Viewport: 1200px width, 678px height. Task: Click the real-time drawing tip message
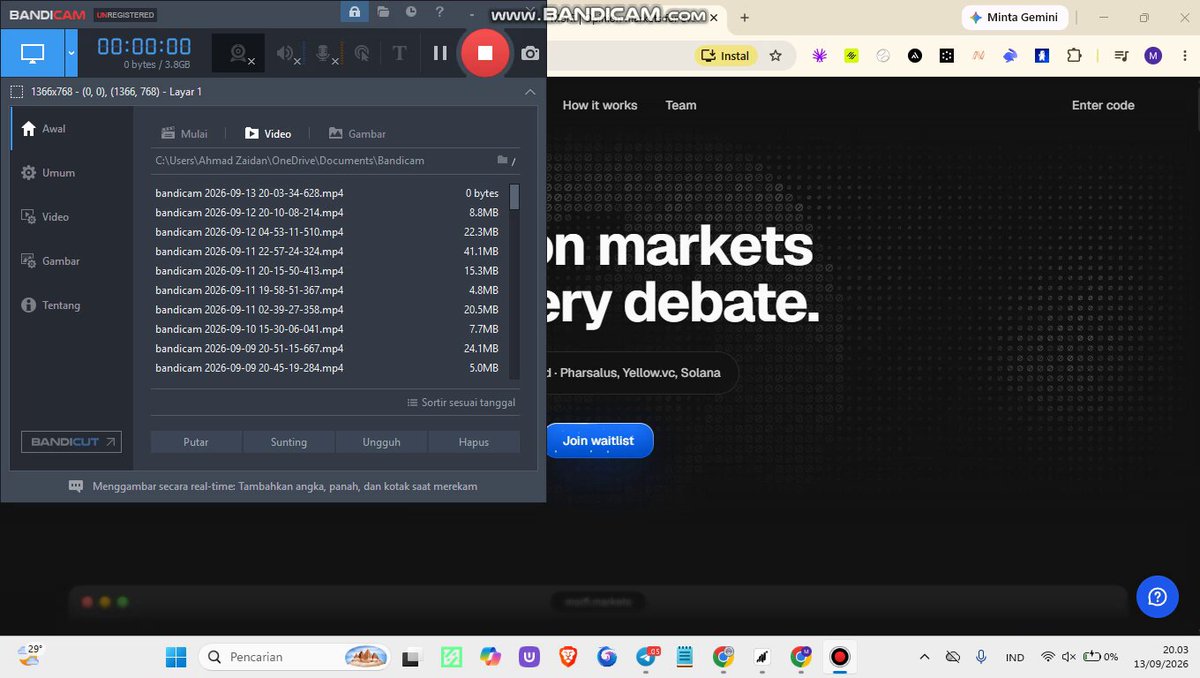(273, 486)
